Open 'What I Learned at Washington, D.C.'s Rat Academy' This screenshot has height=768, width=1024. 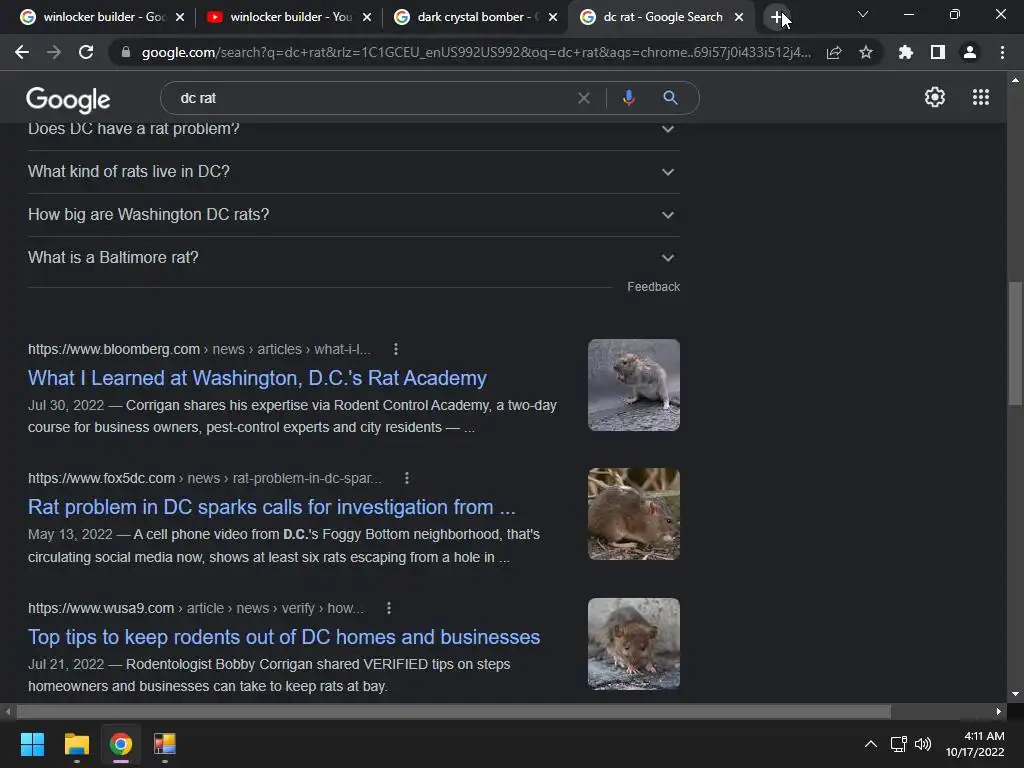pos(257,378)
